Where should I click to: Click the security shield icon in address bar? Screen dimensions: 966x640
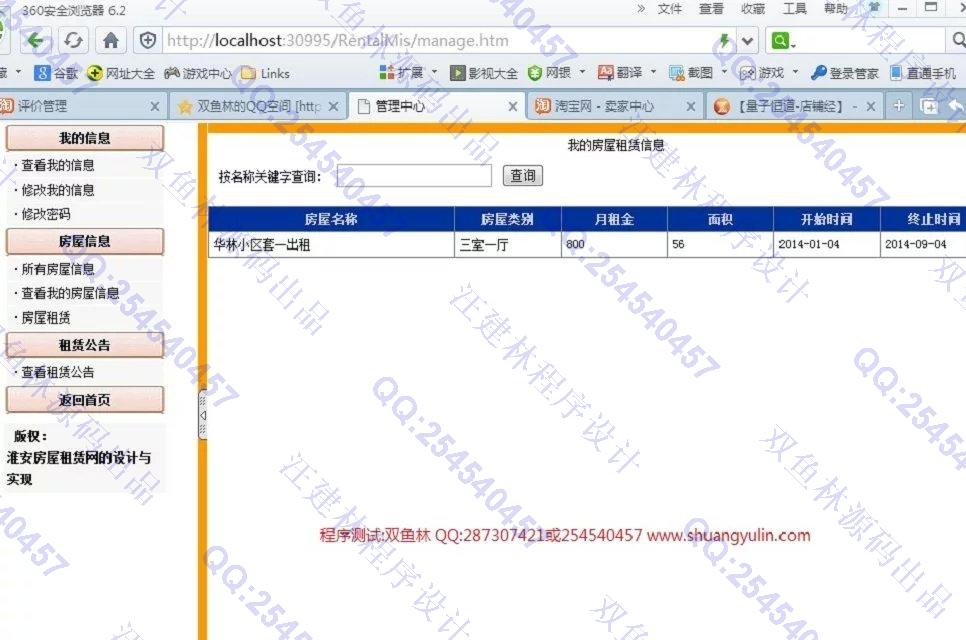(148, 41)
